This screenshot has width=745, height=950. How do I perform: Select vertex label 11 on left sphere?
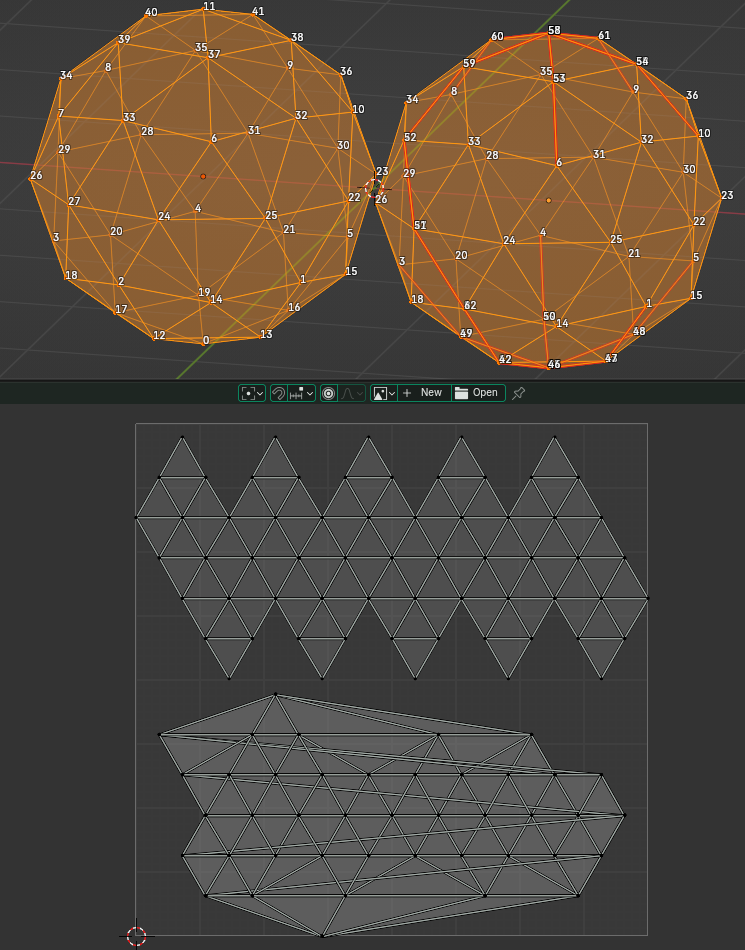pos(209,6)
